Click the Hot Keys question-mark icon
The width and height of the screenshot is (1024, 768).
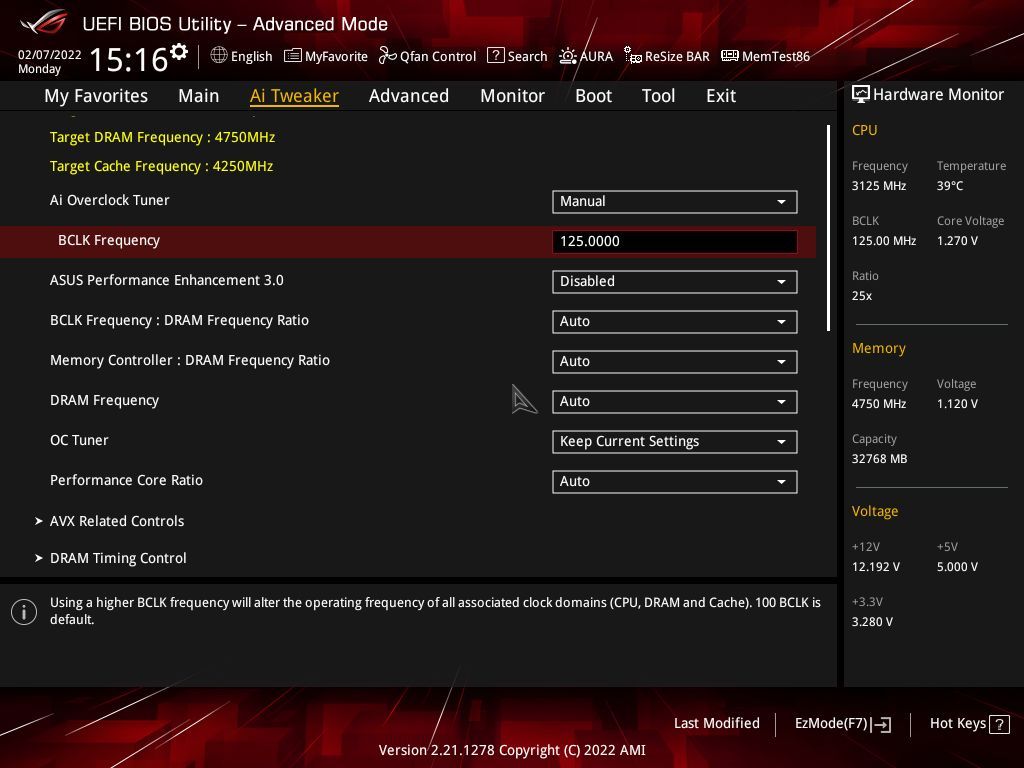pyautogui.click(x=999, y=724)
